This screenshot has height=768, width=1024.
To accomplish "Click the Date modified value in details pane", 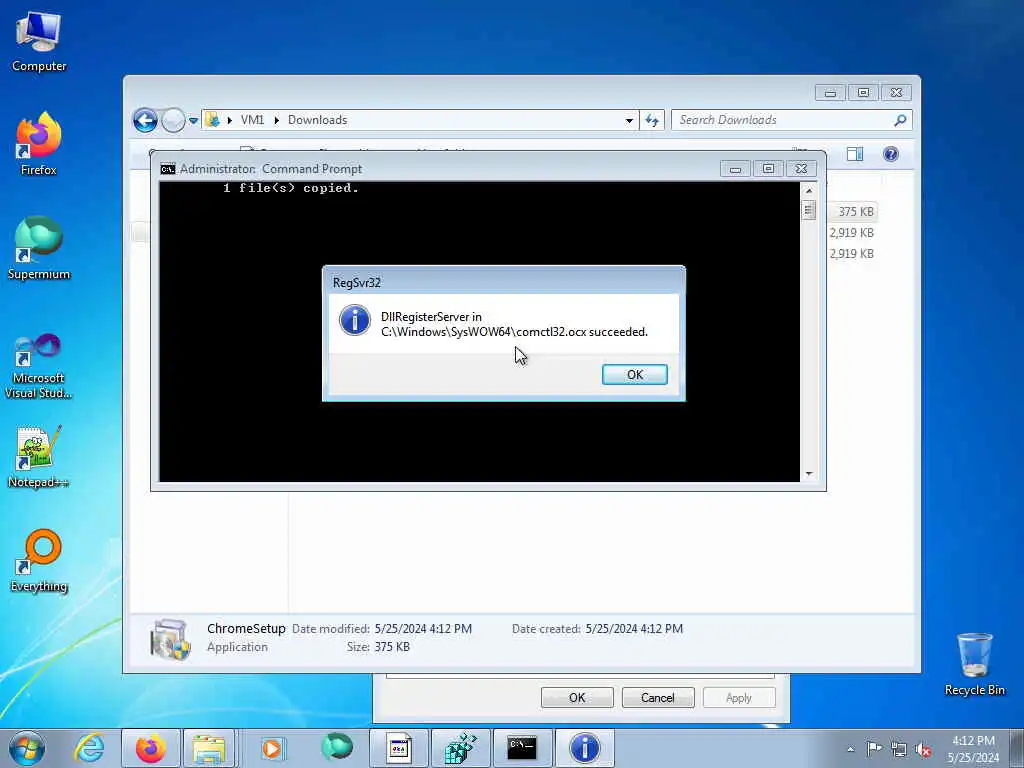I will click(x=423, y=628).
